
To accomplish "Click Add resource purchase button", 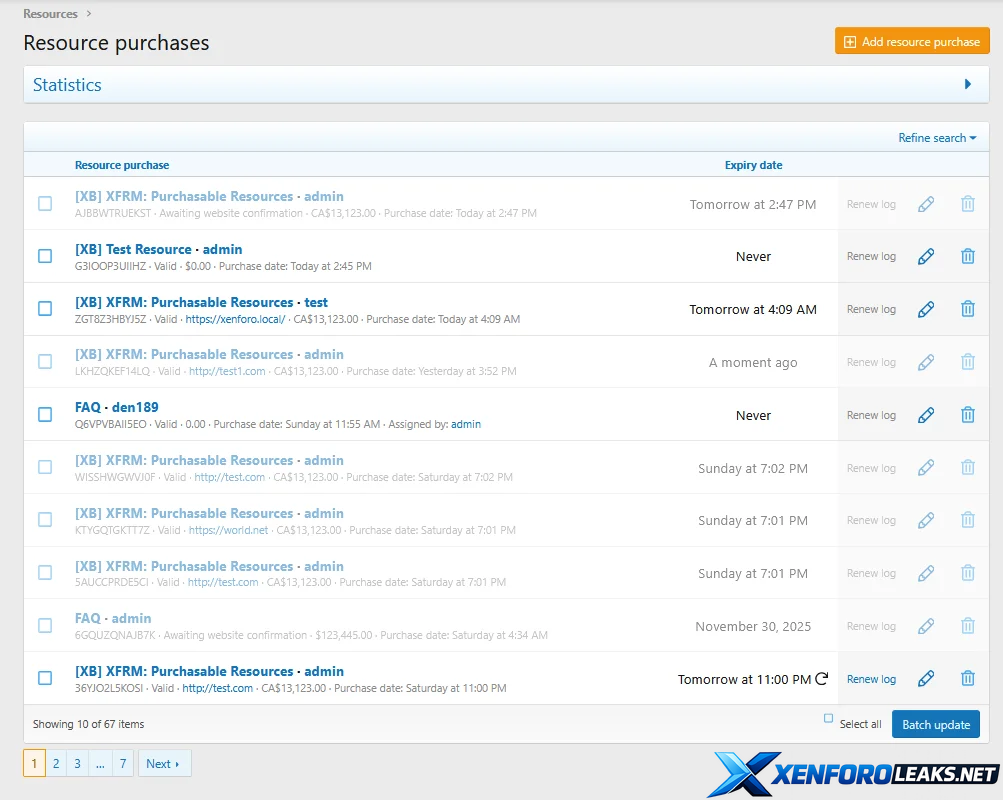I will tap(911, 42).
